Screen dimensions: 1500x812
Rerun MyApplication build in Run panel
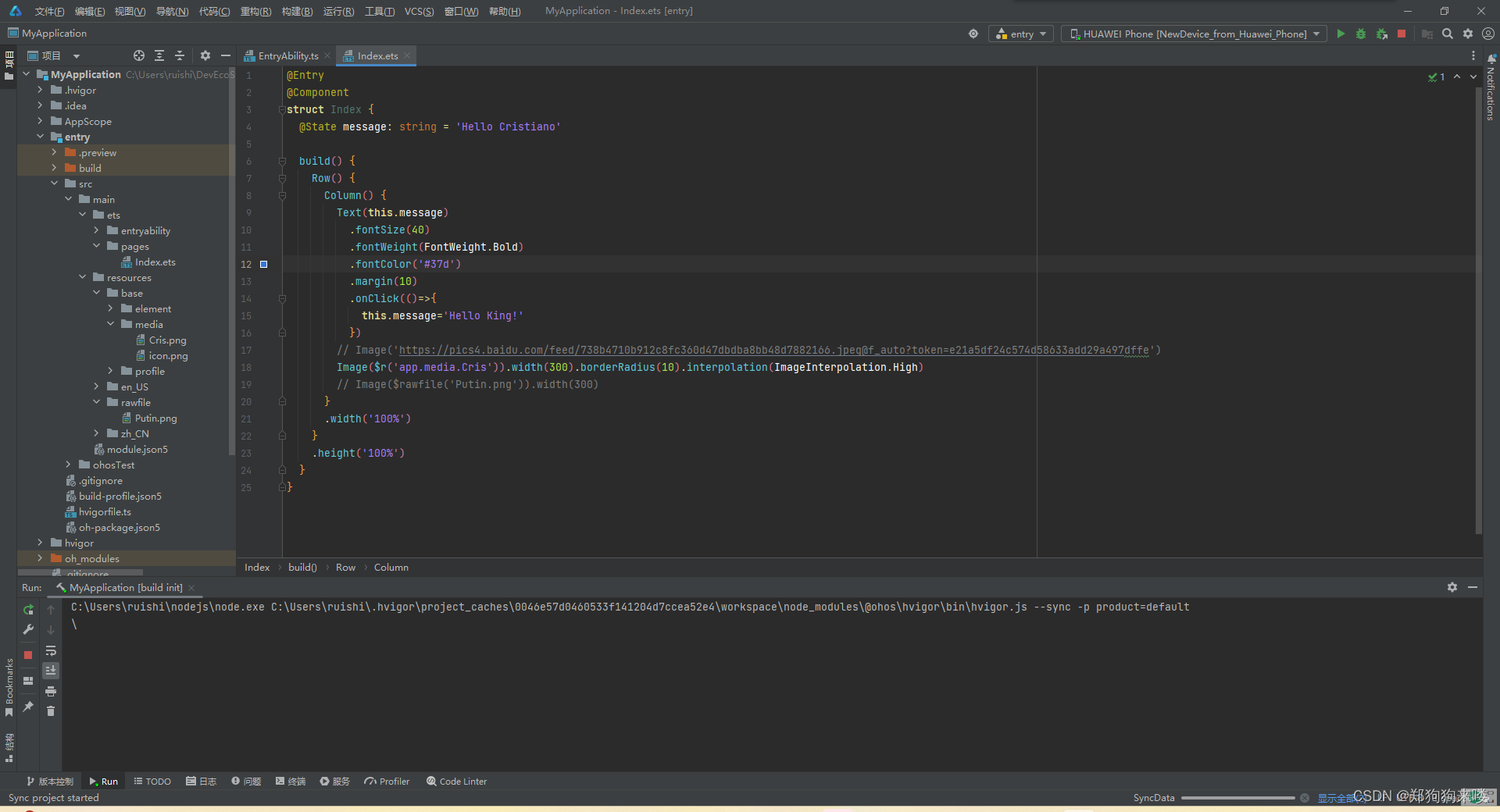click(28, 610)
